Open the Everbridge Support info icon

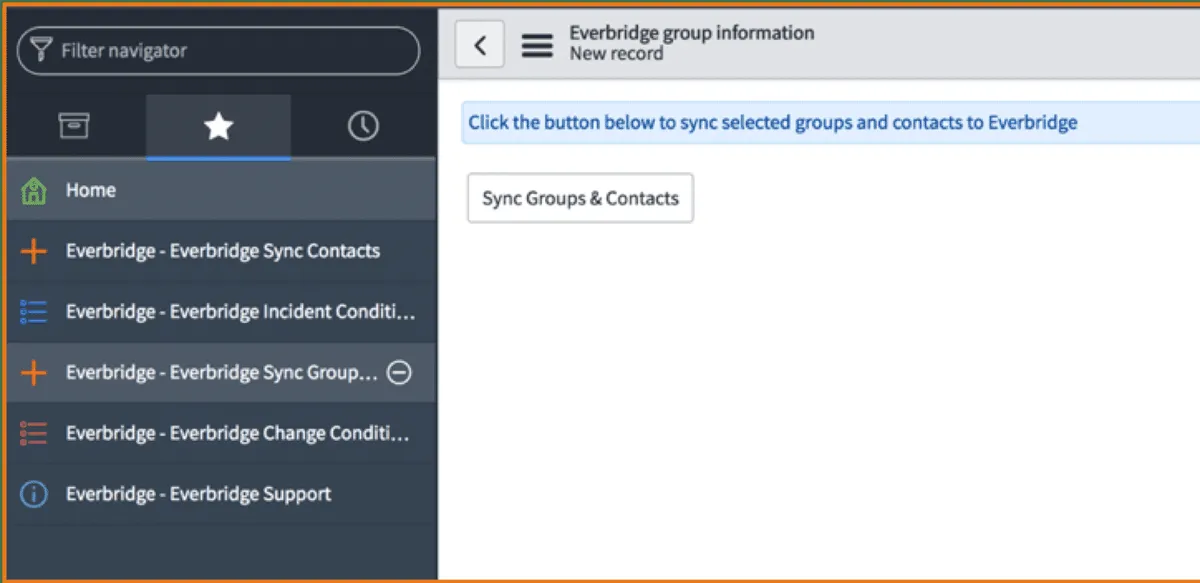(33, 493)
